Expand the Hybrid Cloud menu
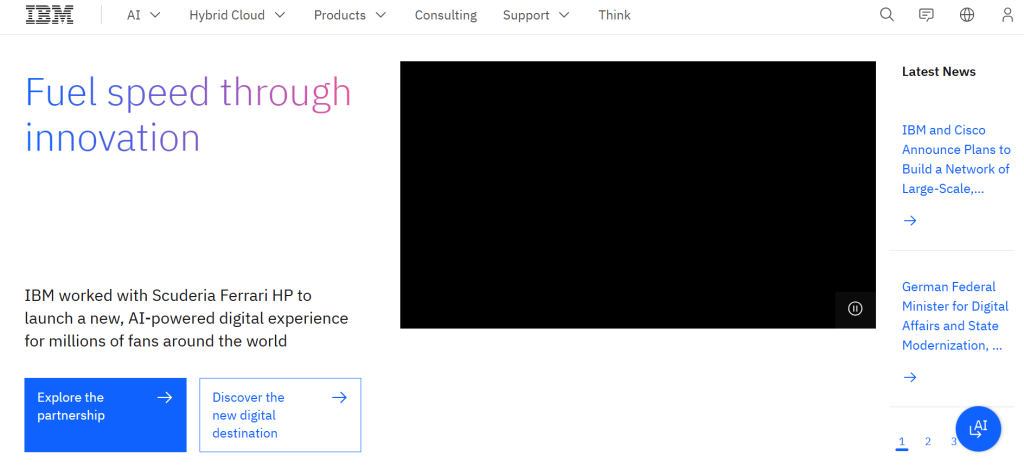 (x=237, y=15)
